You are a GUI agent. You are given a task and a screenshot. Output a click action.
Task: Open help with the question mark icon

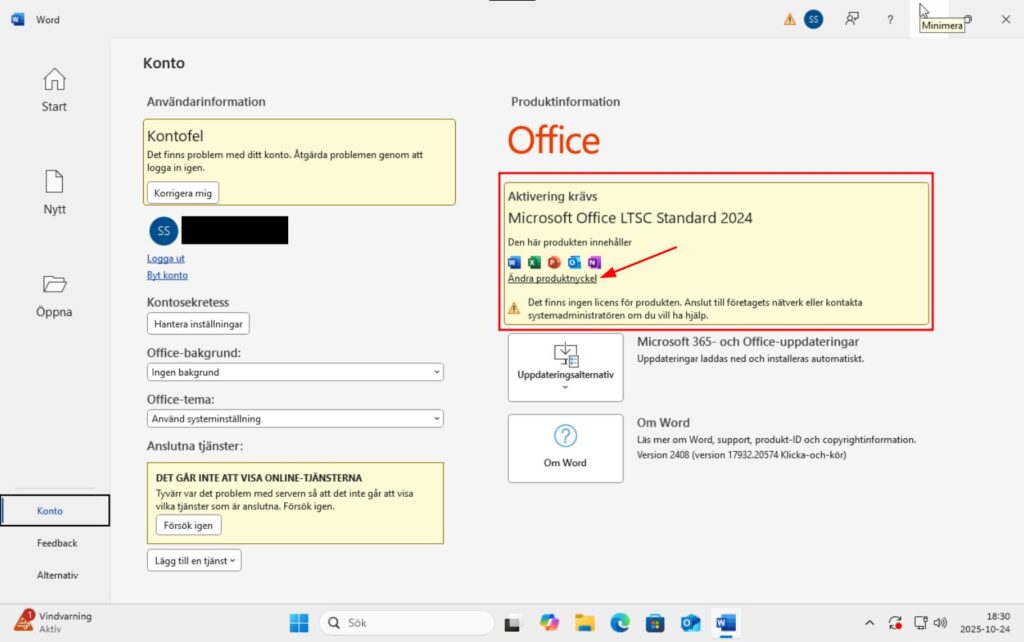[x=890, y=19]
